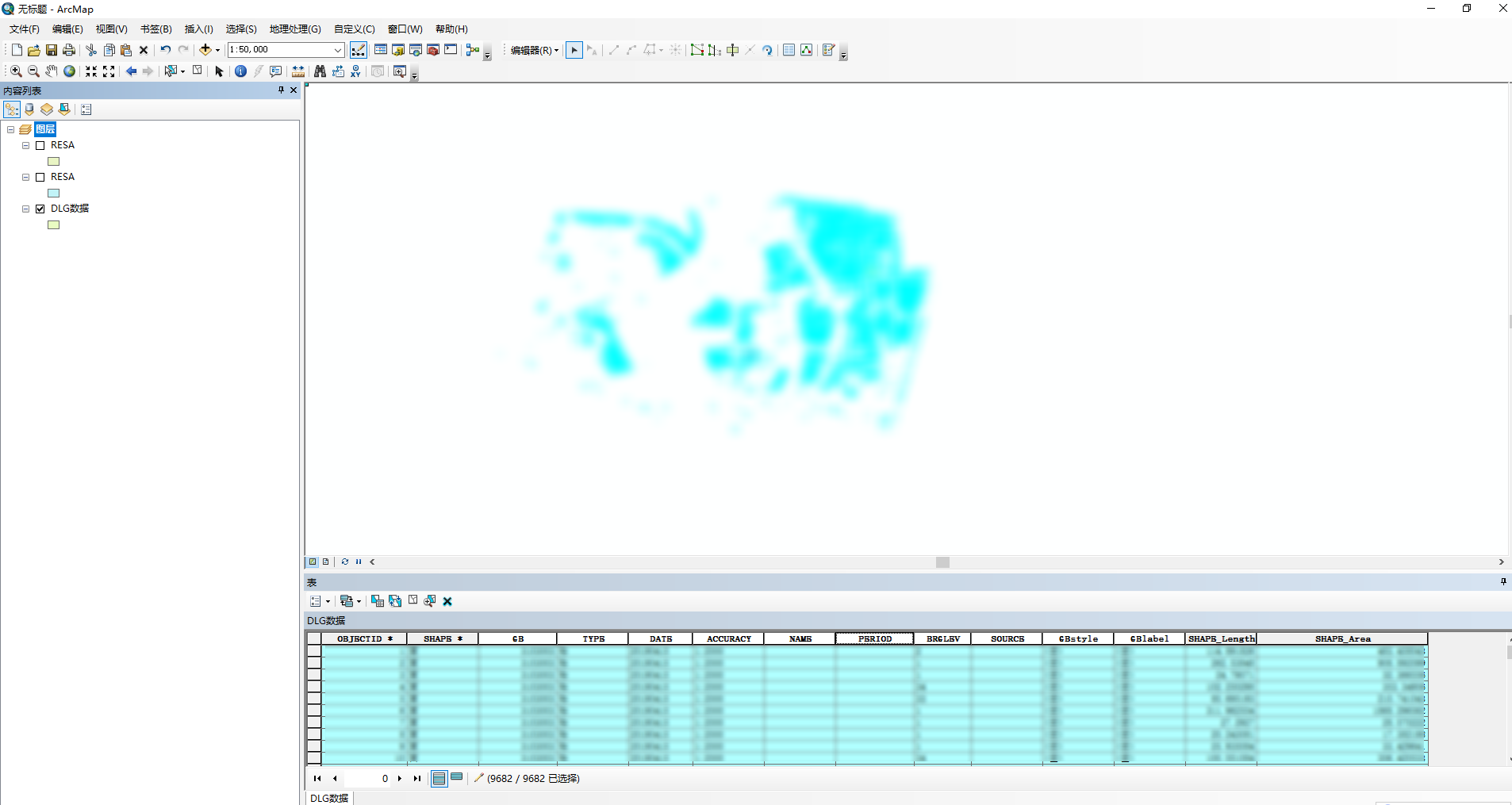Click the Switch Selection icon in table toolbar
This screenshot has height=805, width=1512.
(x=395, y=601)
